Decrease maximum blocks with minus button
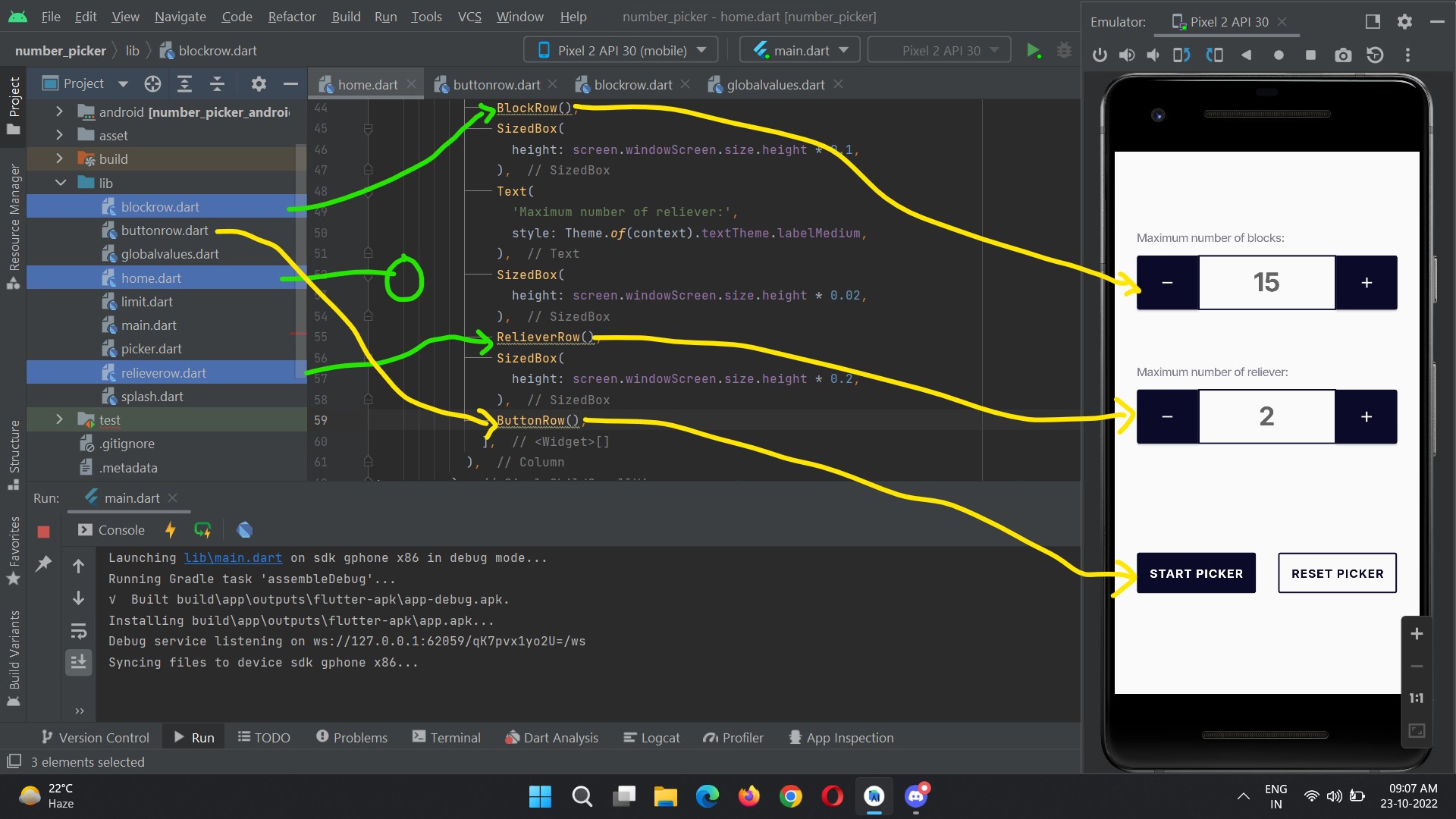Image resolution: width=1456 pixels, height=819 pixels. point(1167,283)
